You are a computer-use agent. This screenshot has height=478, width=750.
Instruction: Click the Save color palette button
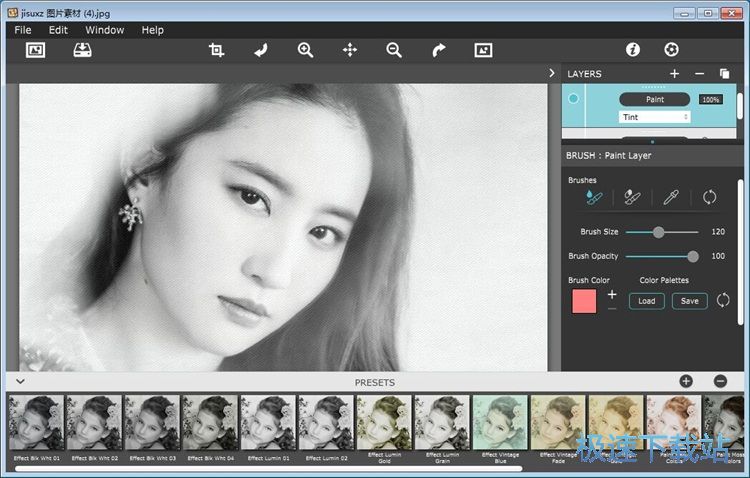pos(689,301)
